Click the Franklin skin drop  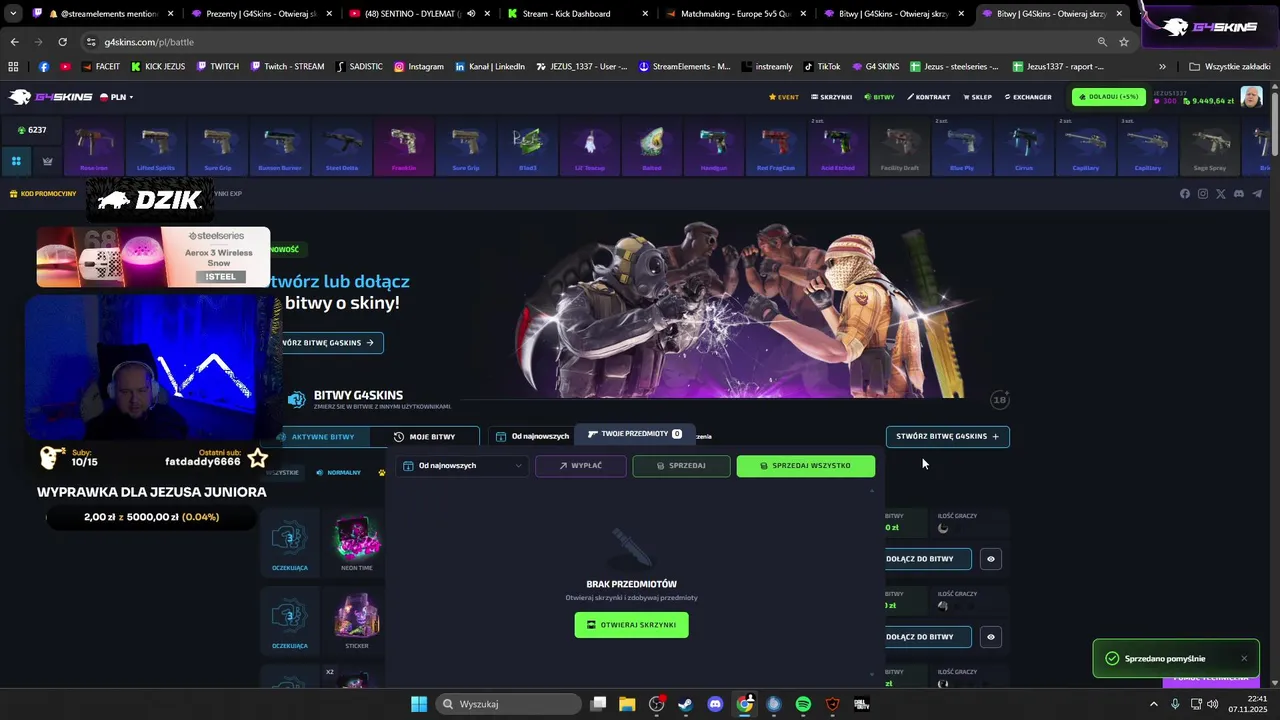[404, 146]
